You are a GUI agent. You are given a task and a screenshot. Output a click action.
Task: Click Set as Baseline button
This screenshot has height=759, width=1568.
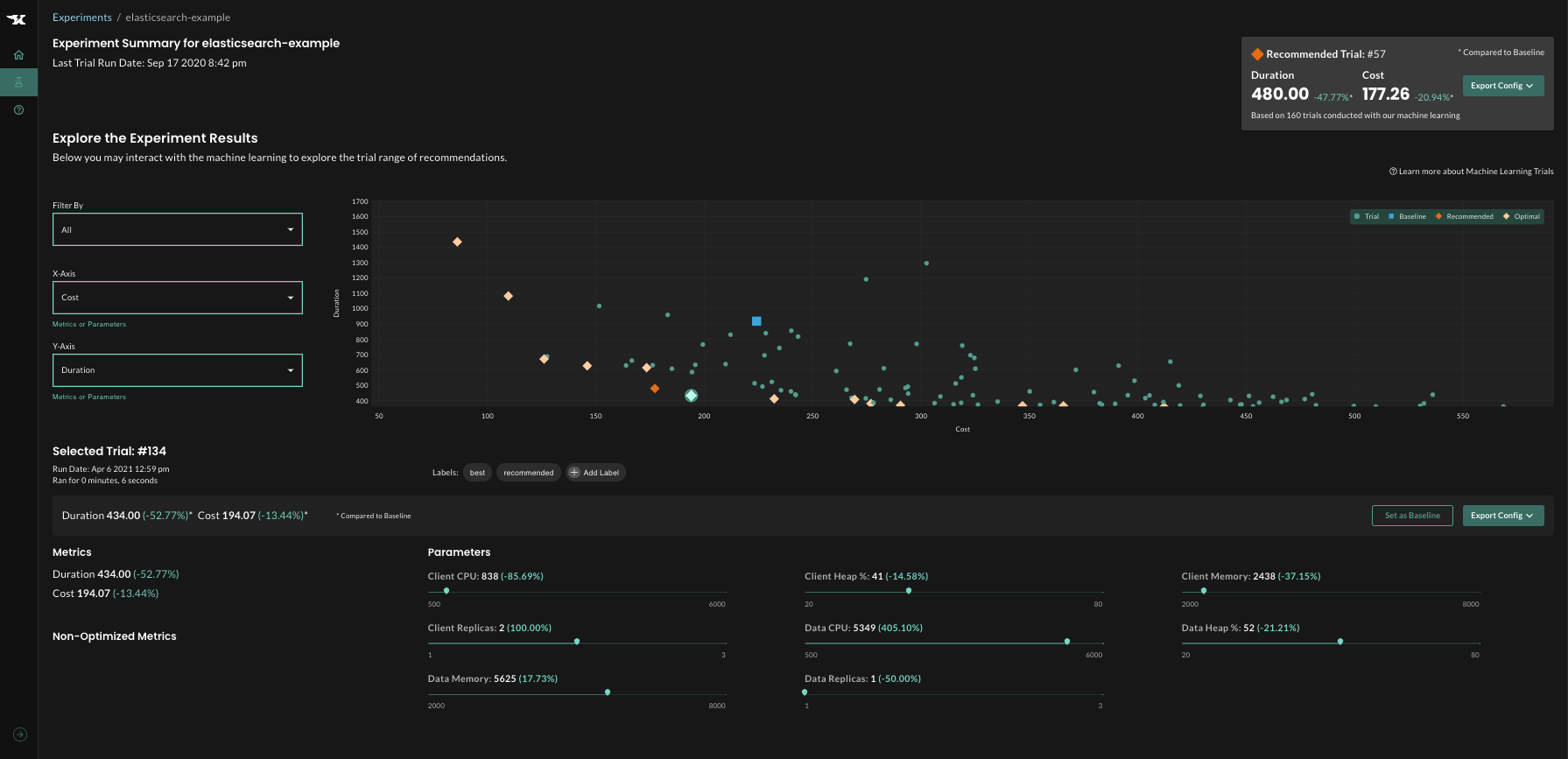pyautogui.click(x=1412, y=516)
